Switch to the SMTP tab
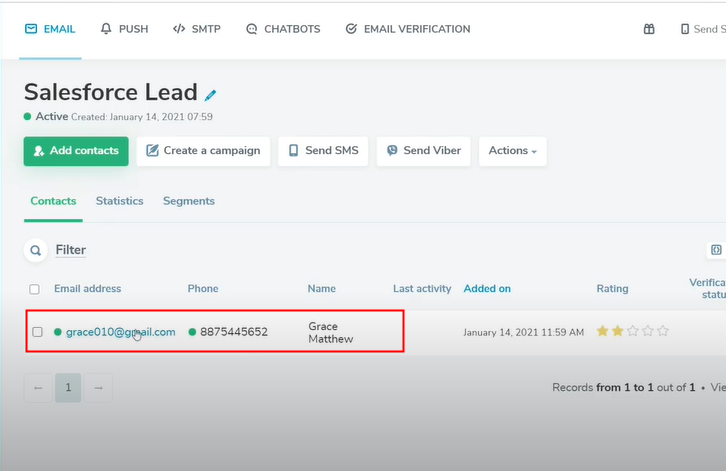This screenshot has height=471, width=726. click(197, 29)
